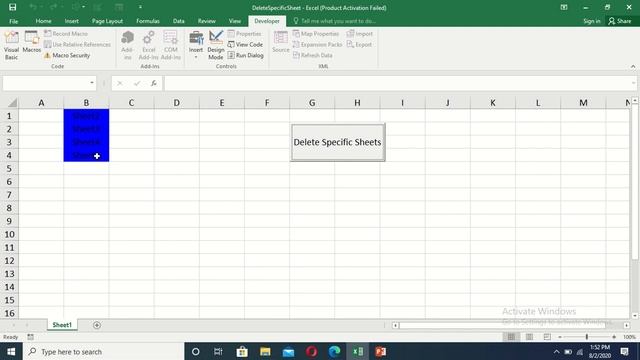The height and width of the screenshot is (360, 640).
Task: Click Sign in
Action: (592, 21)
